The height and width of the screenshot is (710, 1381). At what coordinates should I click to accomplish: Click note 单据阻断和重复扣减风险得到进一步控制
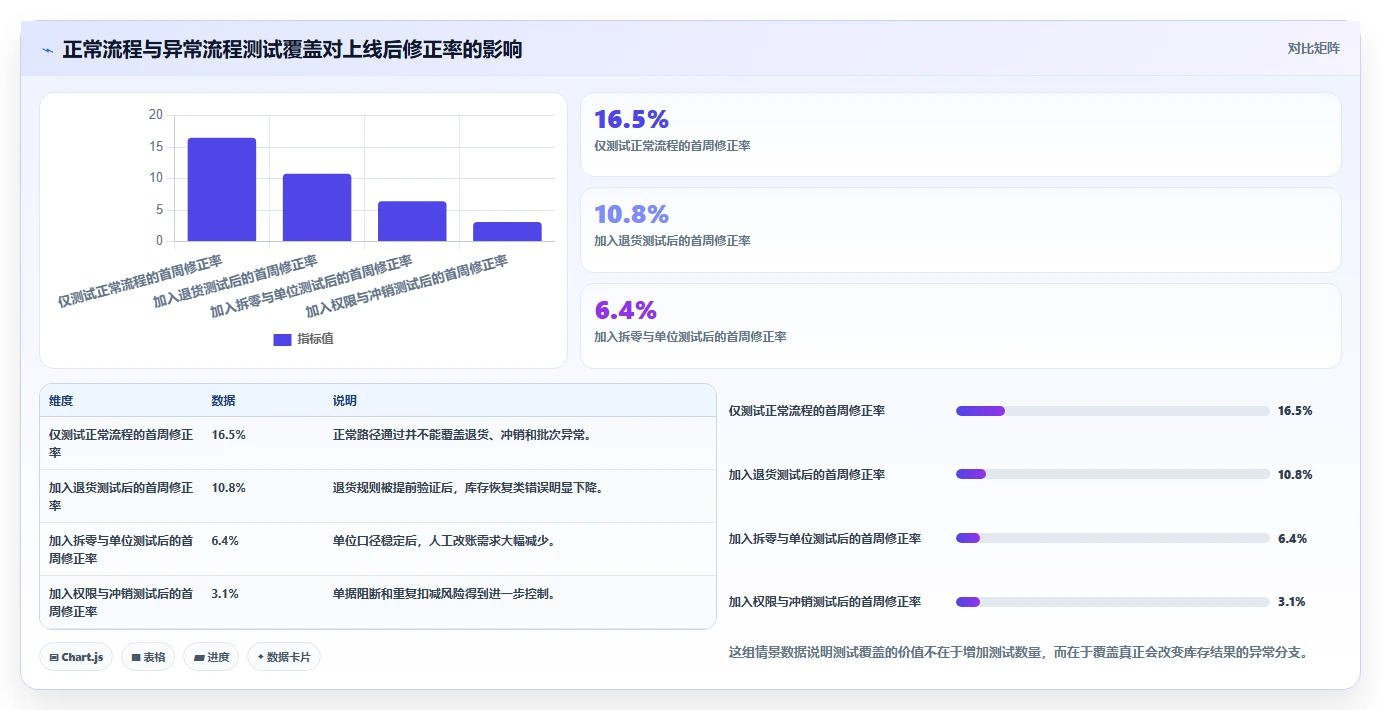(445, 594)
